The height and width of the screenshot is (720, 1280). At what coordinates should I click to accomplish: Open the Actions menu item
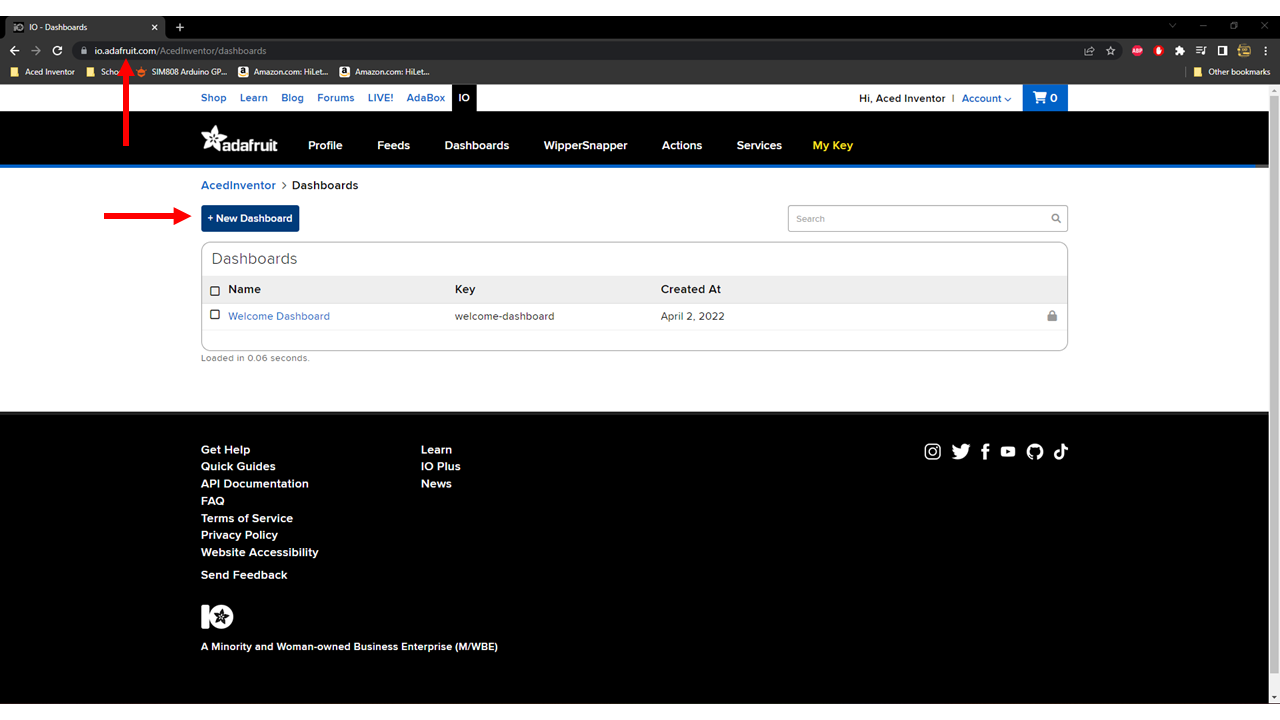pos(682,145)
